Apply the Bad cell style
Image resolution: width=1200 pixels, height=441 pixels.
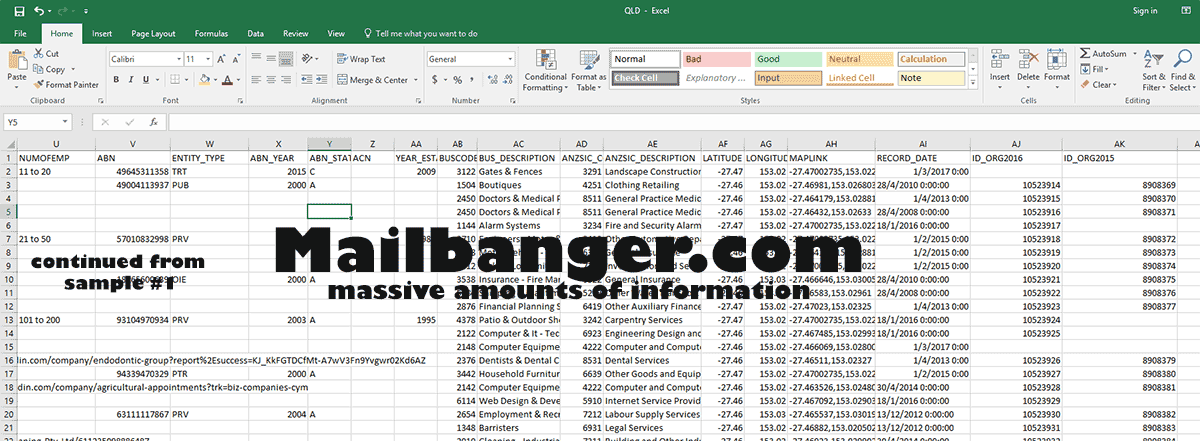716,59
